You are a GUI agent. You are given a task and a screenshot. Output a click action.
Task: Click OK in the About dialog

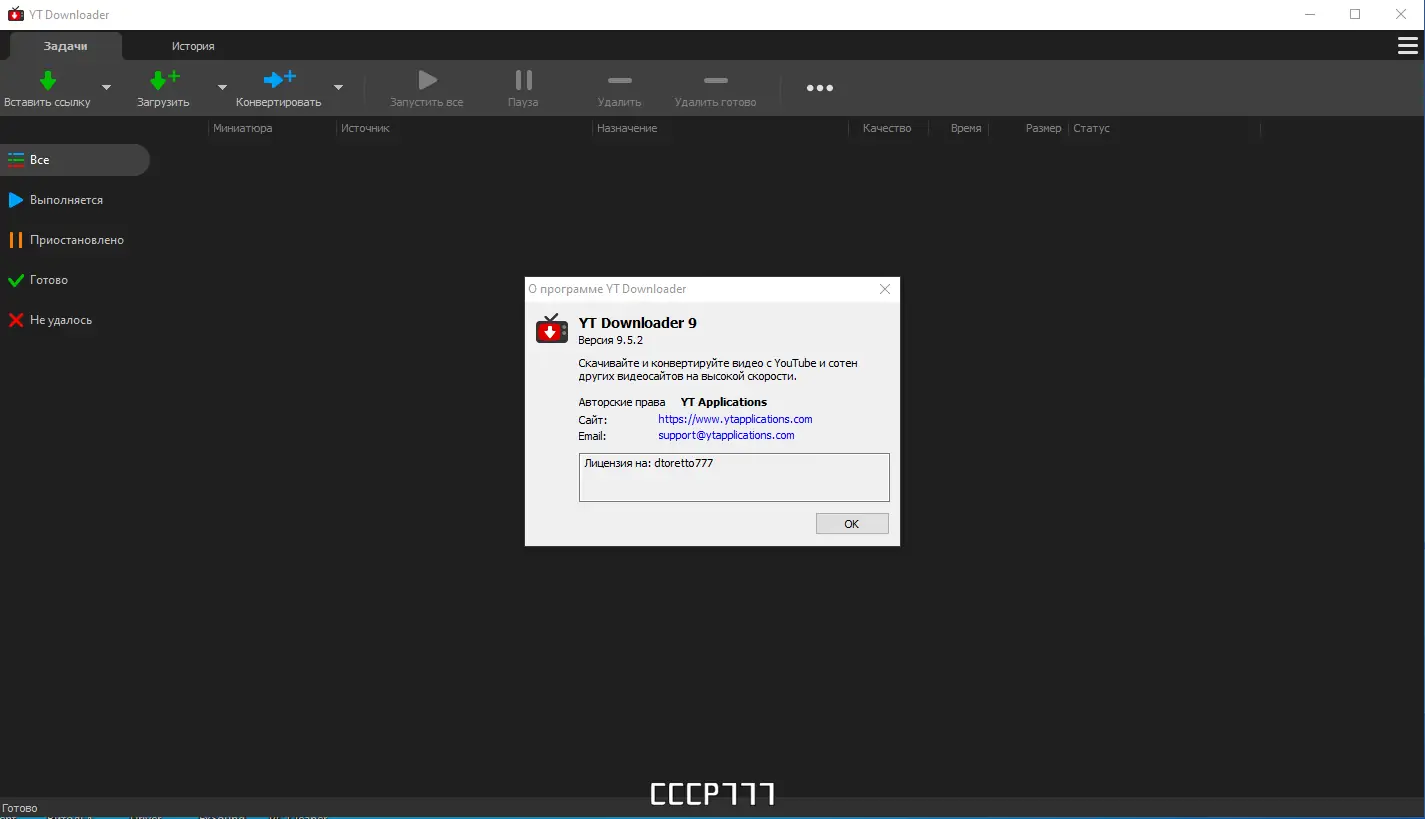tap(852, 524)
